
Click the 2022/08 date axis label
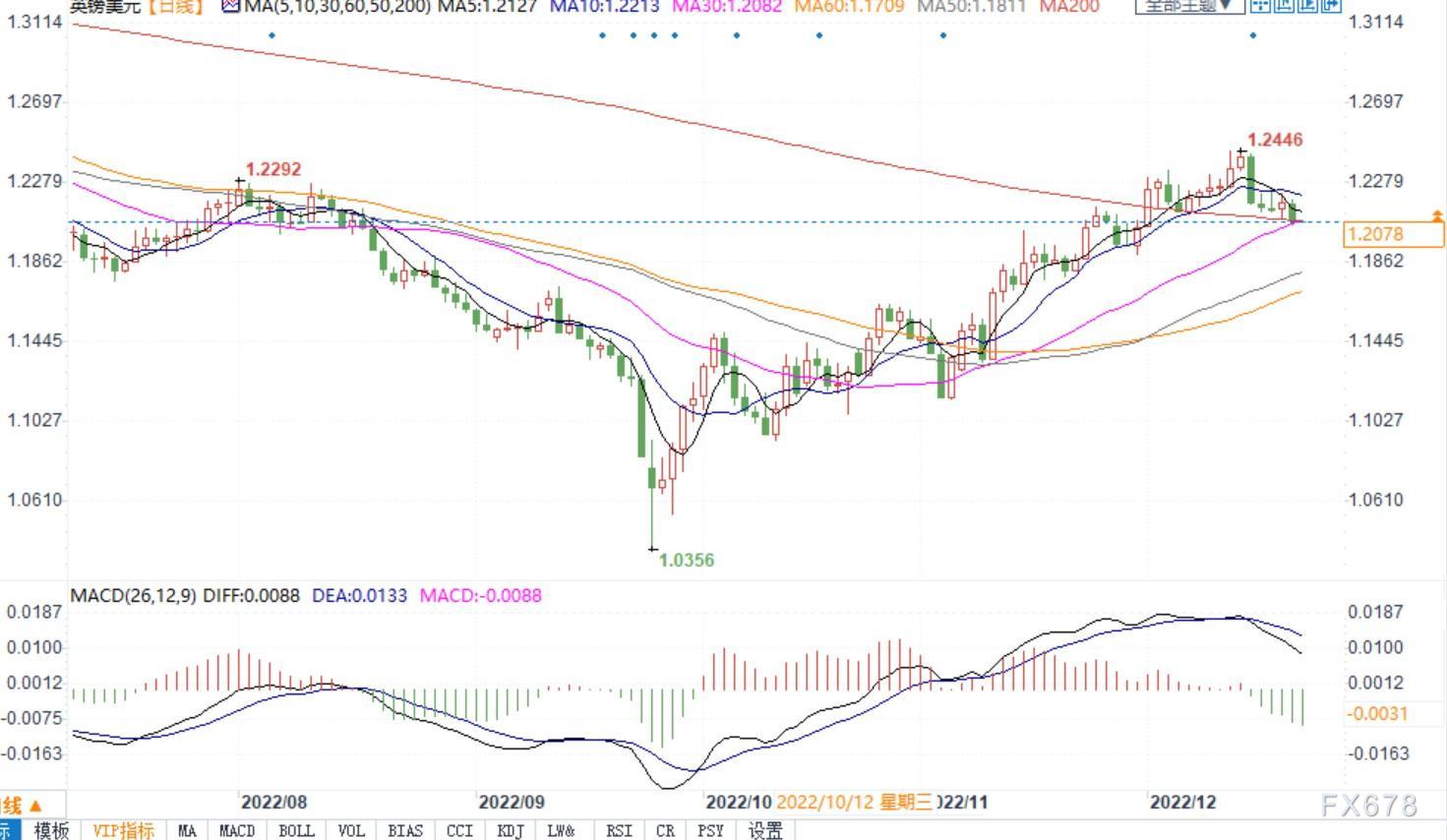click(273, 802)
